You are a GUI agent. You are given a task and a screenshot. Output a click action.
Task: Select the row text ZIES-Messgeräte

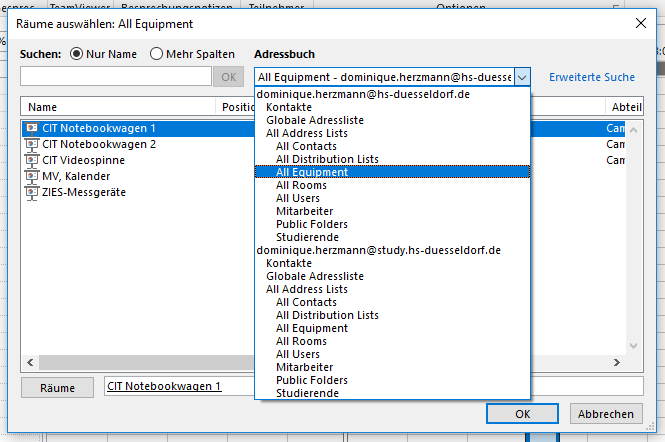84,192
